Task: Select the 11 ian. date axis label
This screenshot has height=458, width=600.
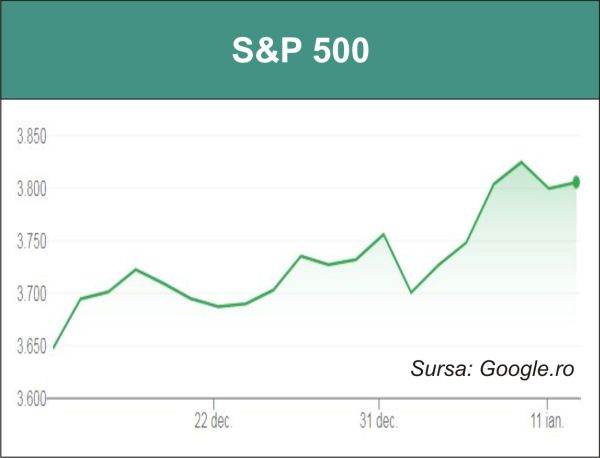Action: point(547,421)
